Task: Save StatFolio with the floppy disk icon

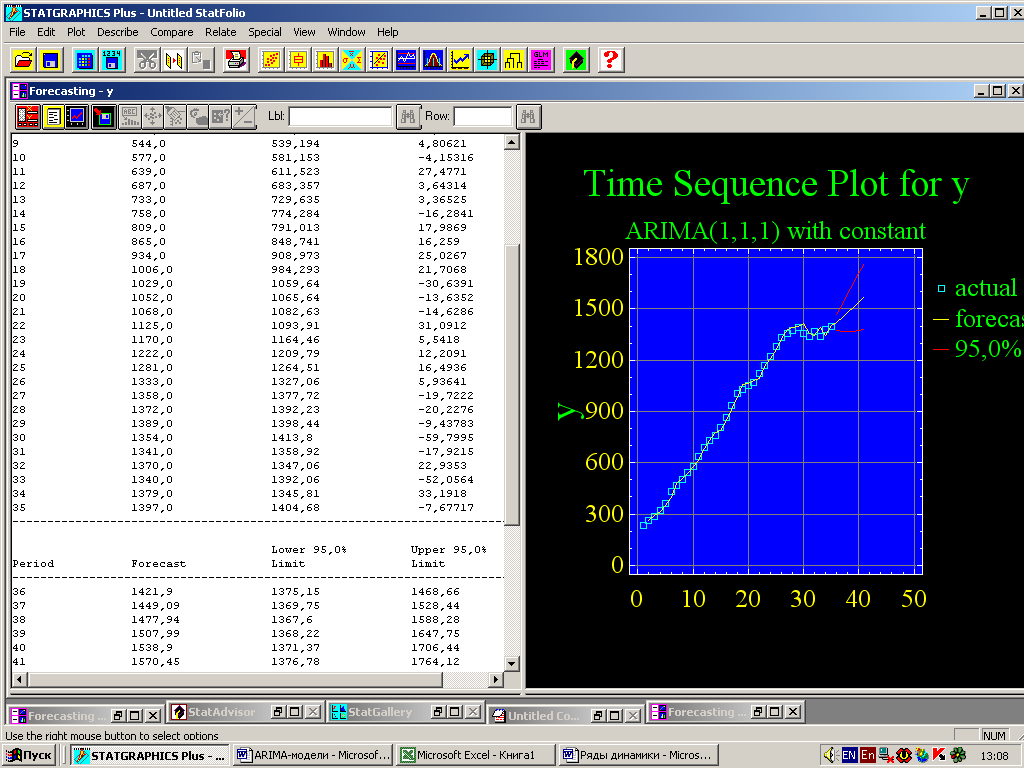Action: point(50,60)
